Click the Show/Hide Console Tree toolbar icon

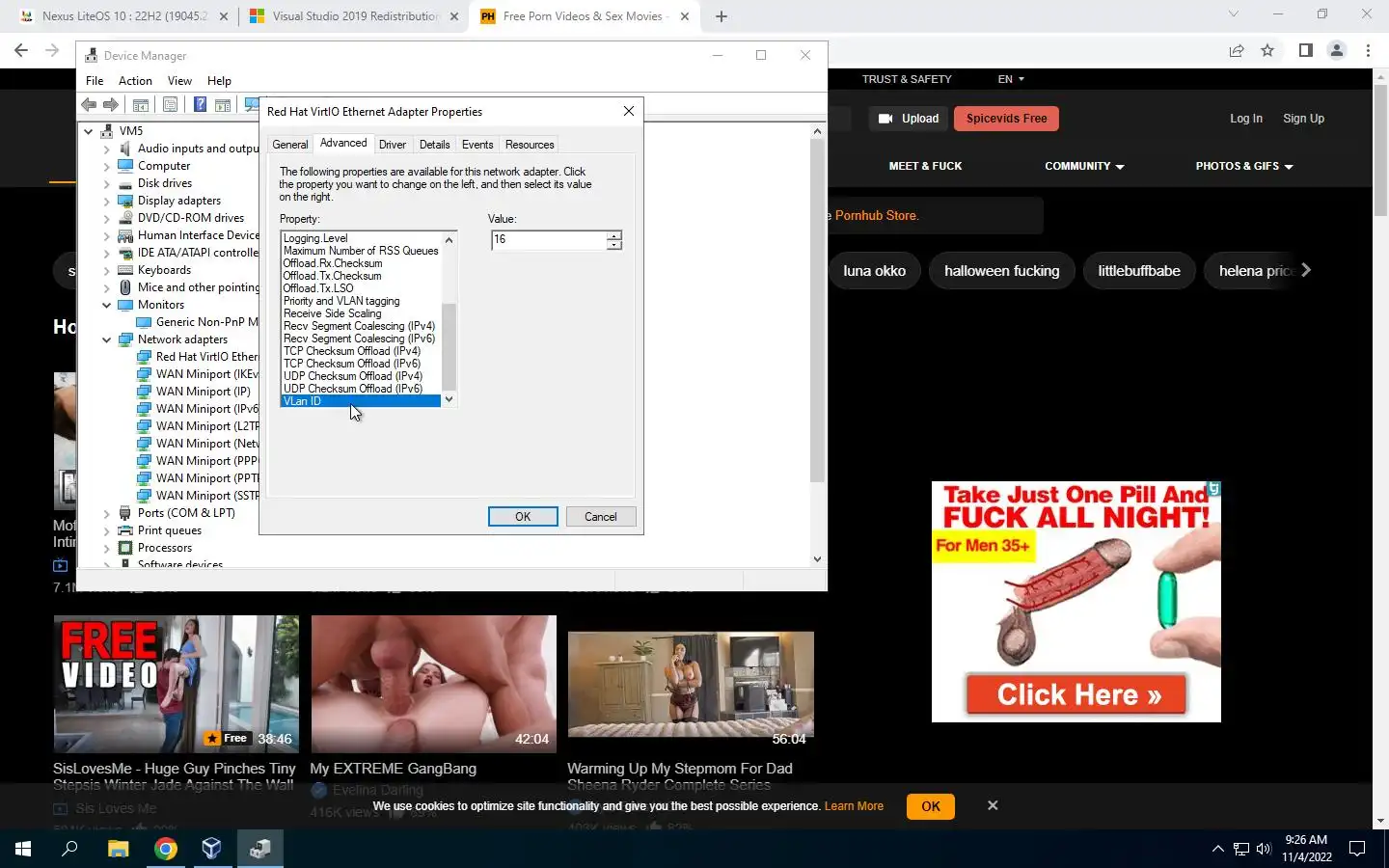pos(140,105)
